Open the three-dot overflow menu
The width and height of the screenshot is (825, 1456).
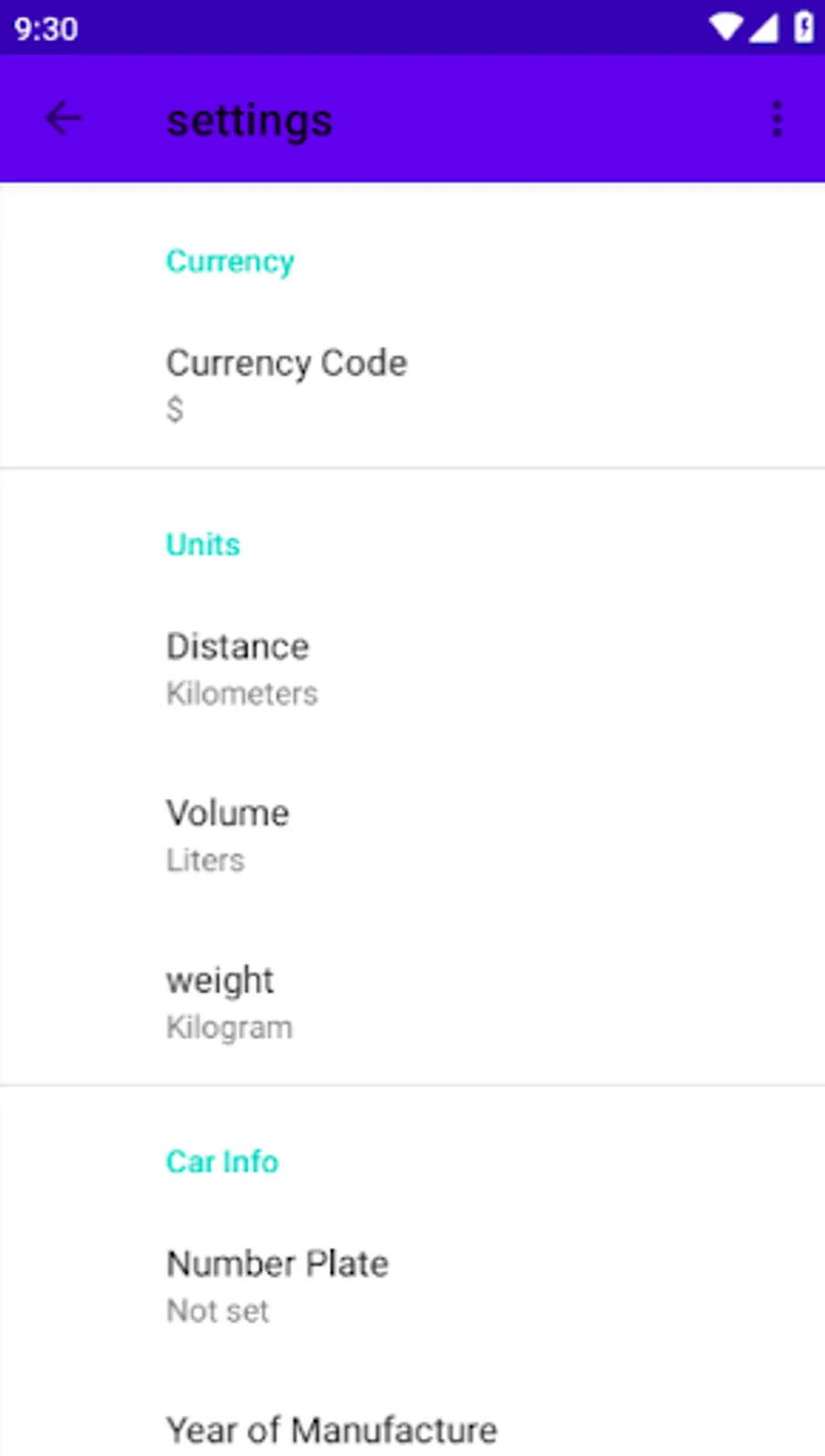coord(776,119)
